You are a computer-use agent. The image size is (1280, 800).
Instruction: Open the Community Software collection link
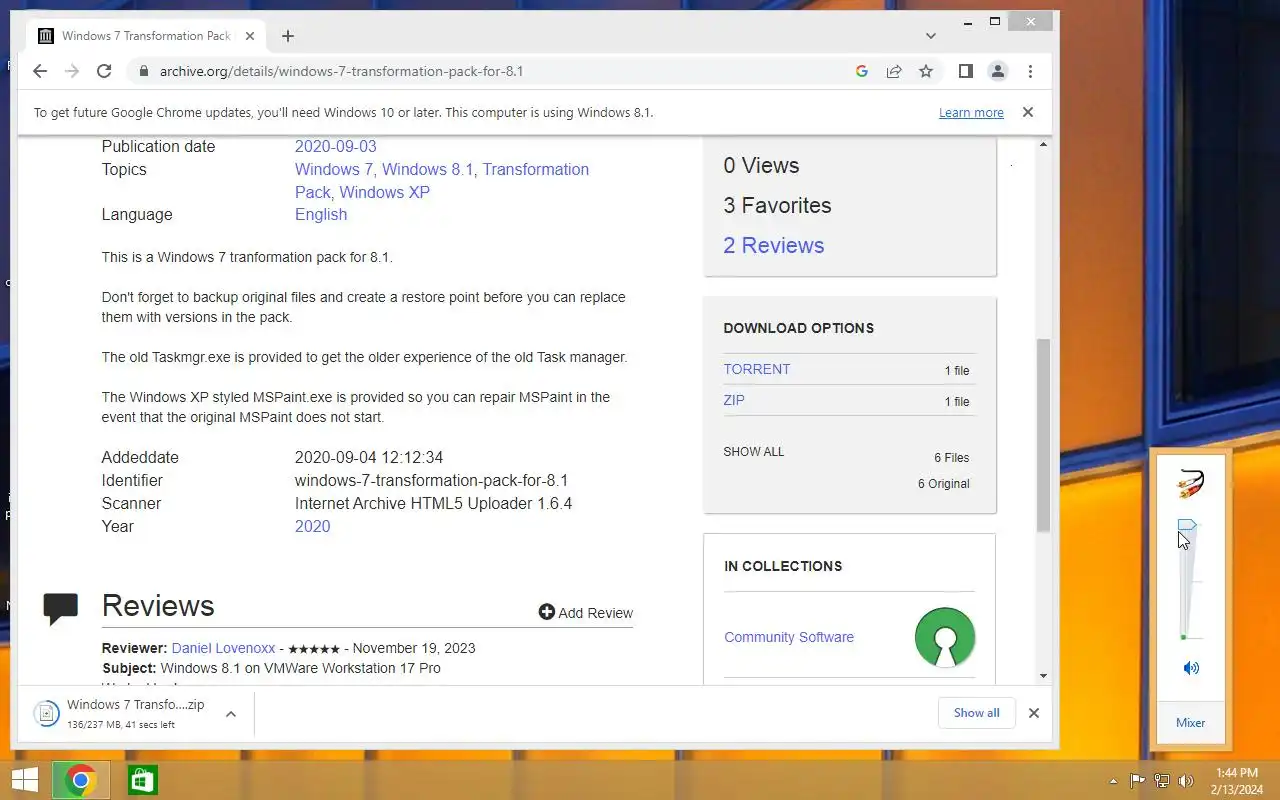click(x=789, y=637)
